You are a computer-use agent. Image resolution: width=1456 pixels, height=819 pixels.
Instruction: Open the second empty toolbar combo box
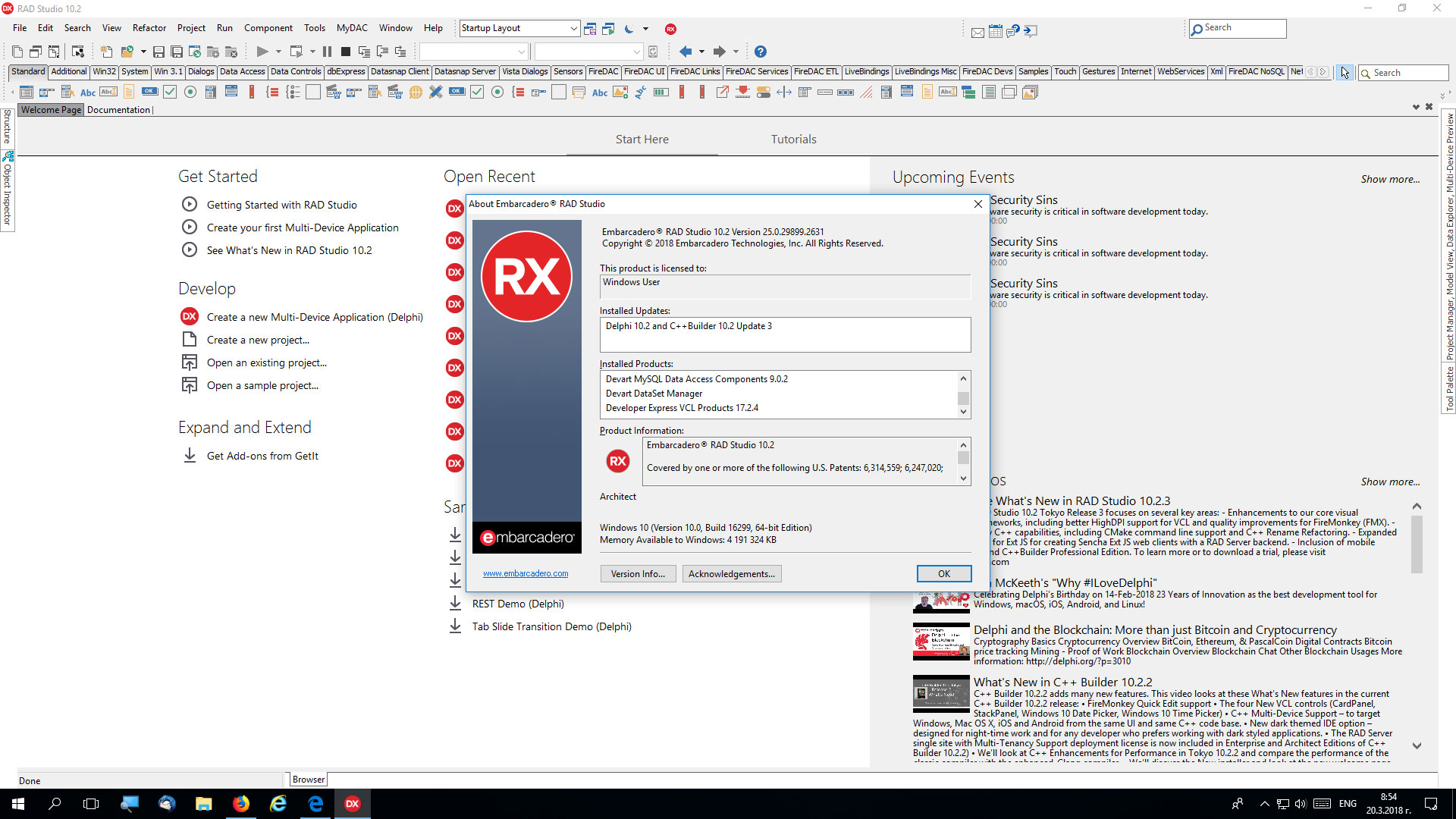tap(588, 52)
